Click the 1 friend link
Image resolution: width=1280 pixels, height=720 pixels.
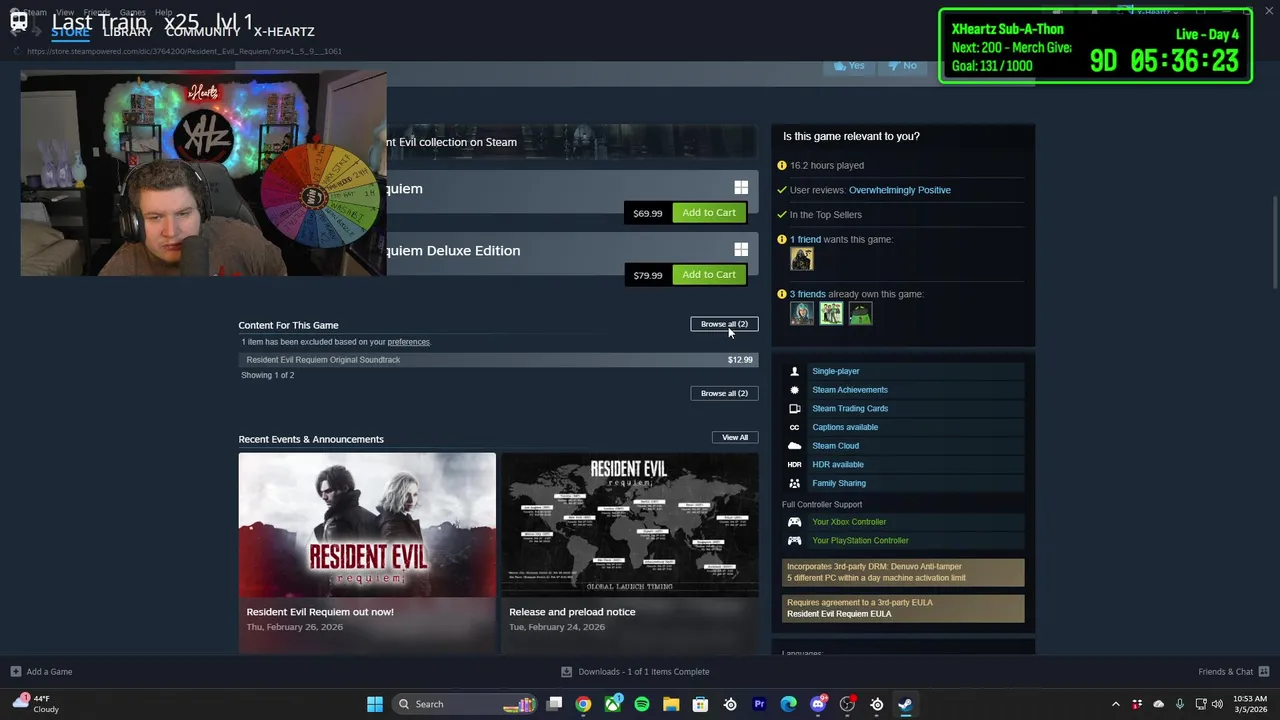[x=805, y=240]
